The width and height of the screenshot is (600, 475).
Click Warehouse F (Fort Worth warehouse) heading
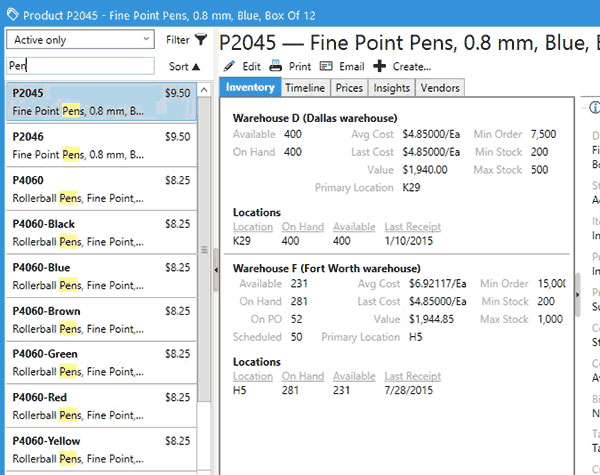[x=326, y=268]
